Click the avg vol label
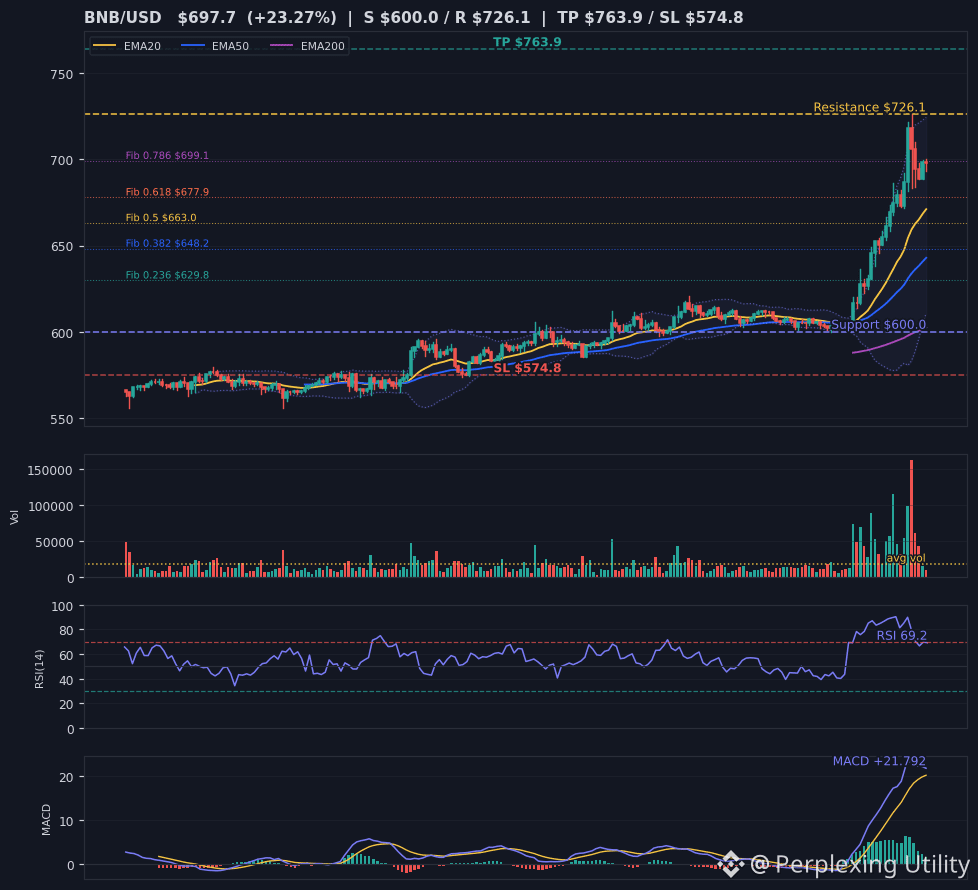 tap(906, 558)
